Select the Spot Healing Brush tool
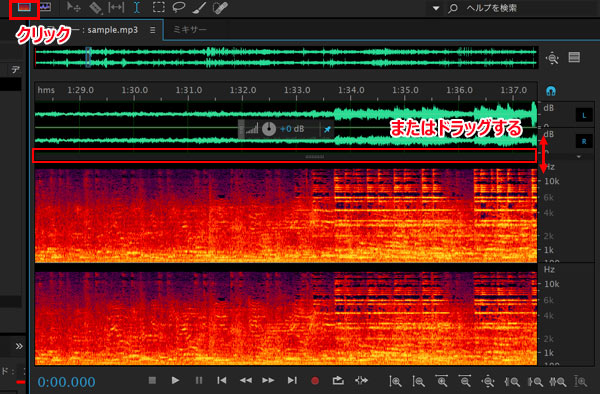Viewport: 600px width, 394px height. coord(220,8)
